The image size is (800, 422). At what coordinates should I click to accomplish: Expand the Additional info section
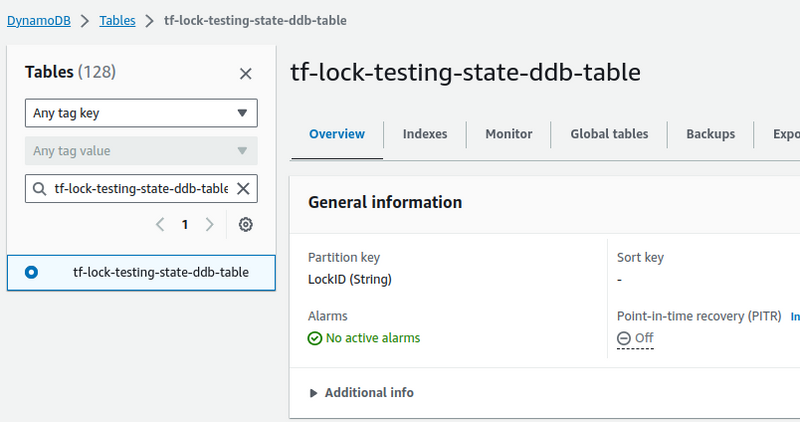361,393
